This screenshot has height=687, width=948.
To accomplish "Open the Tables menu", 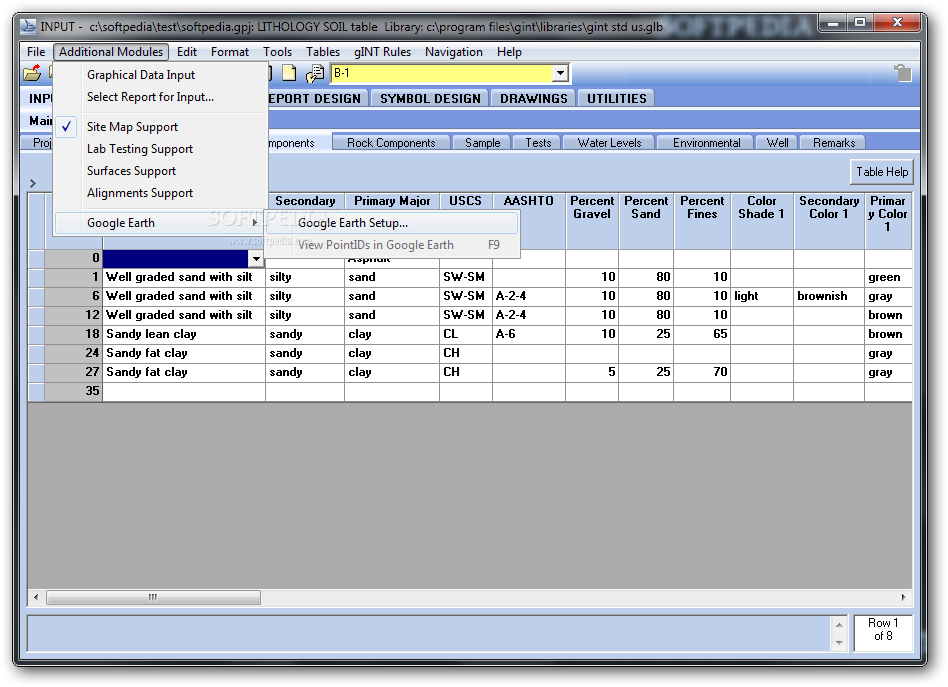I will 323,52.
